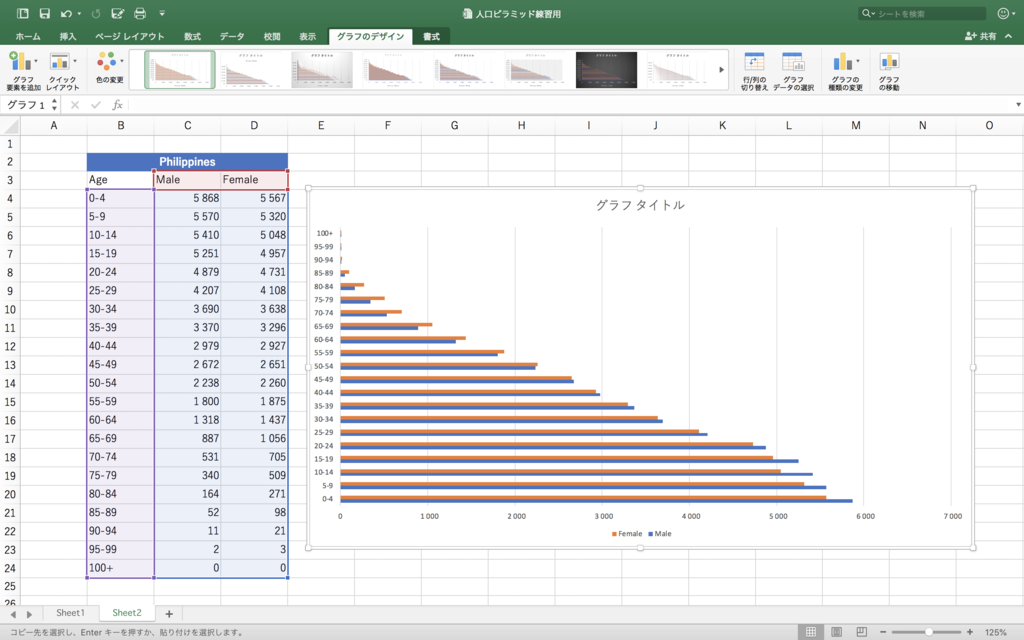Open the 挿入 tab
The height and width of the screenshot is (640, 1024).
tap(68, 37)
